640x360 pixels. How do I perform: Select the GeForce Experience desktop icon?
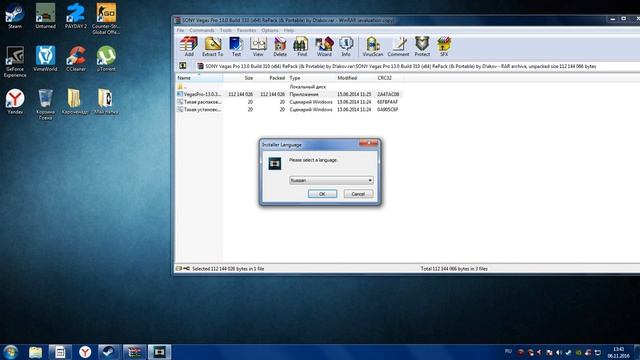[15, 62]
